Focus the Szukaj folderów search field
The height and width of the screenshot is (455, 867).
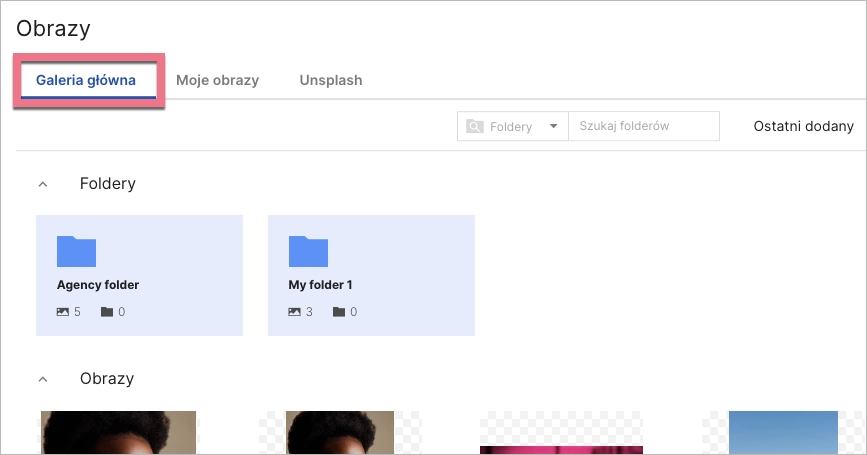pos(643,127)
